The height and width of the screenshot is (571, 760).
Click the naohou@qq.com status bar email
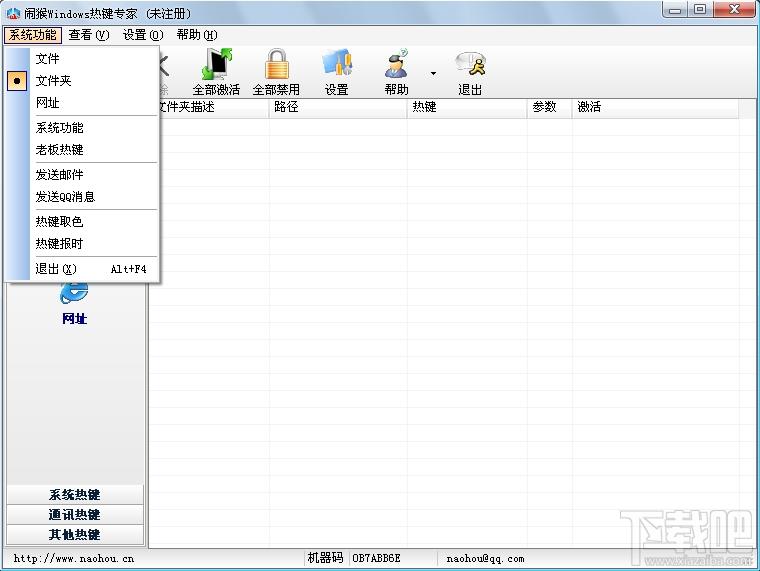485,558
